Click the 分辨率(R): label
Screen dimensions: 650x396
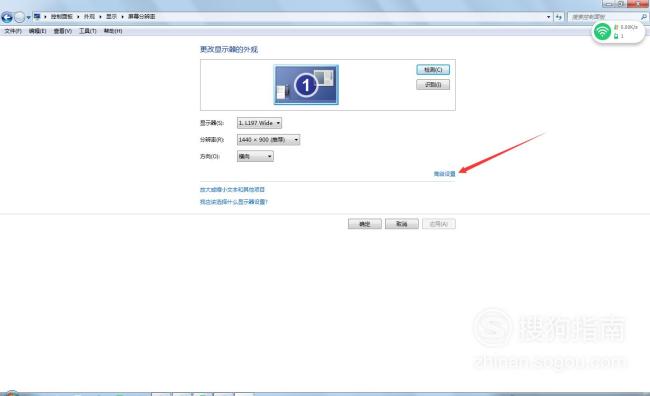[212, 140]
